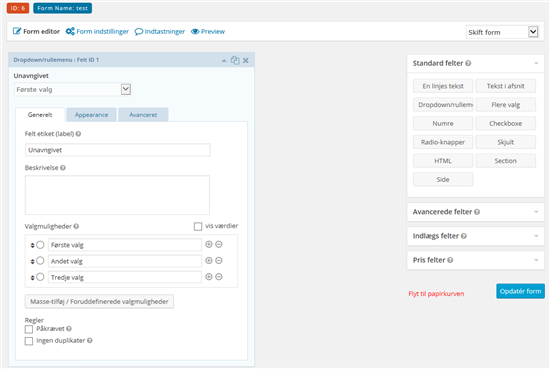Select Første valg as default radio
The image size is (550, 369).
(x=40, y=244)
